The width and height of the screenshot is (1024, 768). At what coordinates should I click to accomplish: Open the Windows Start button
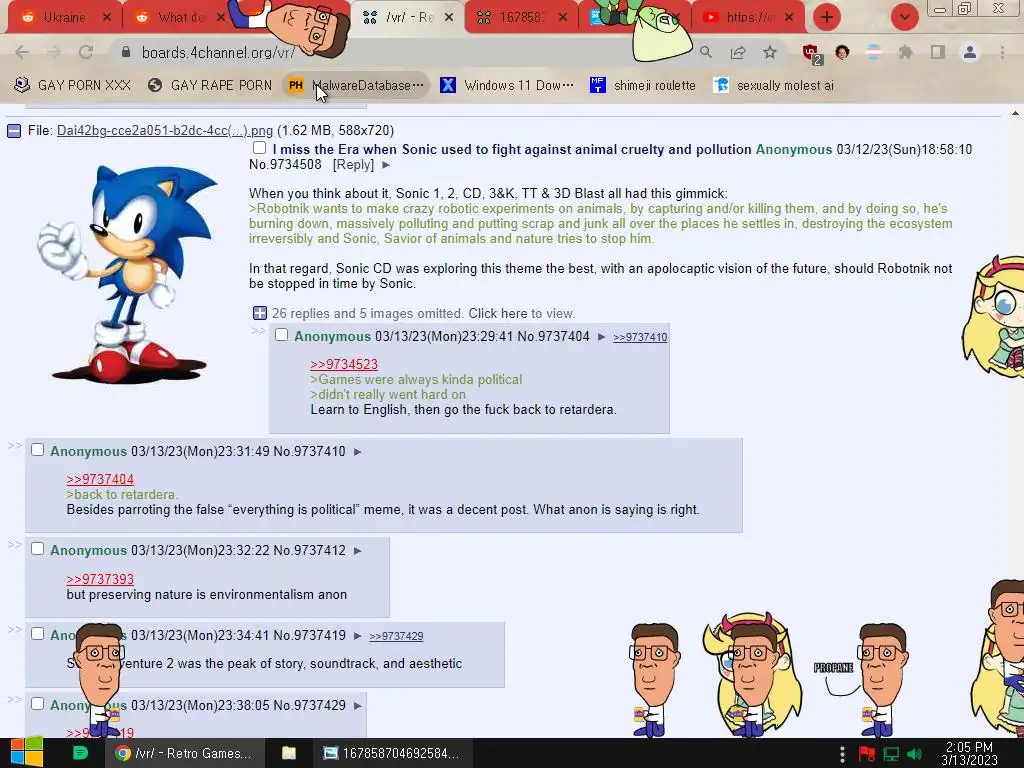[26, 752]
